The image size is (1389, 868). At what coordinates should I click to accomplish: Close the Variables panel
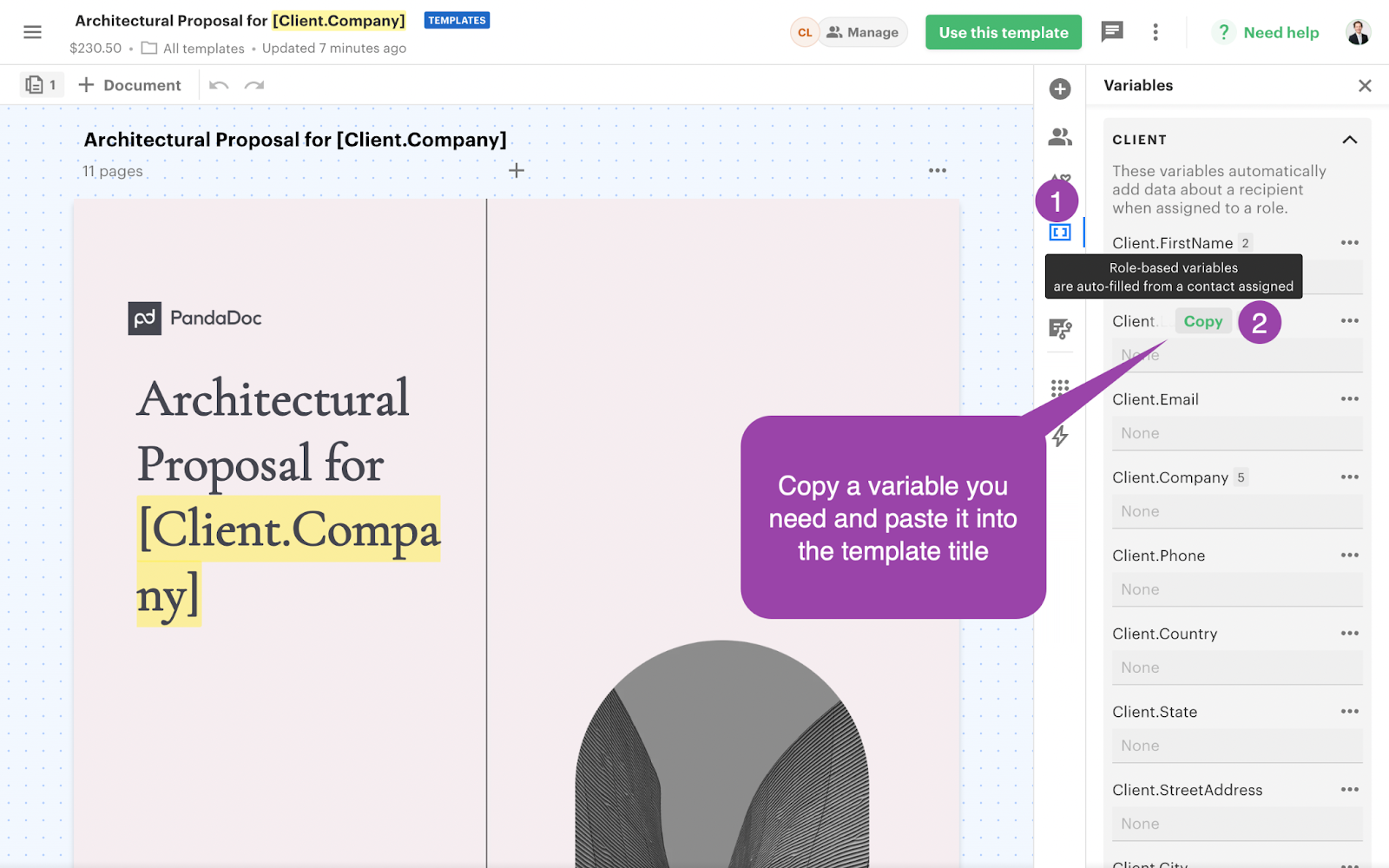(x=1365, y=85)
